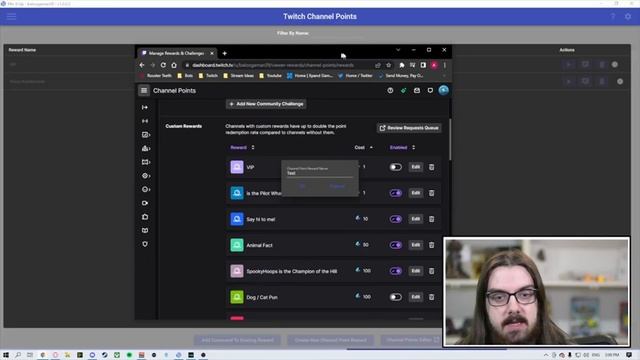Delete the Say hi to me reward
The image size is (640, 360).
point(431,219)
